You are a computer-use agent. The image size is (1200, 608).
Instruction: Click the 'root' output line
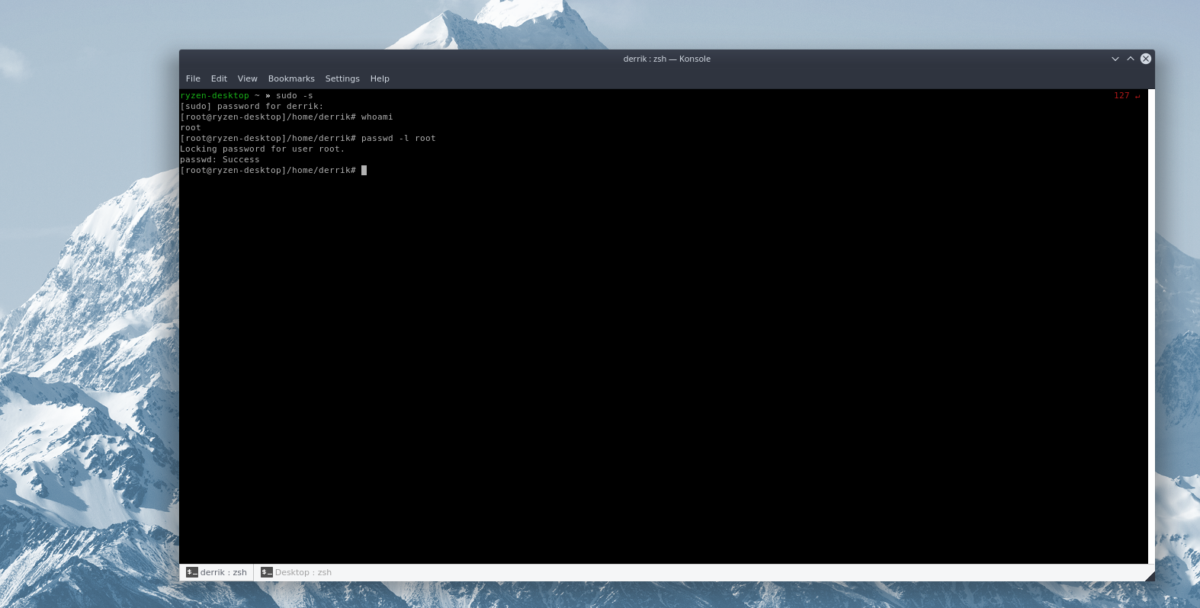[190, 127]
